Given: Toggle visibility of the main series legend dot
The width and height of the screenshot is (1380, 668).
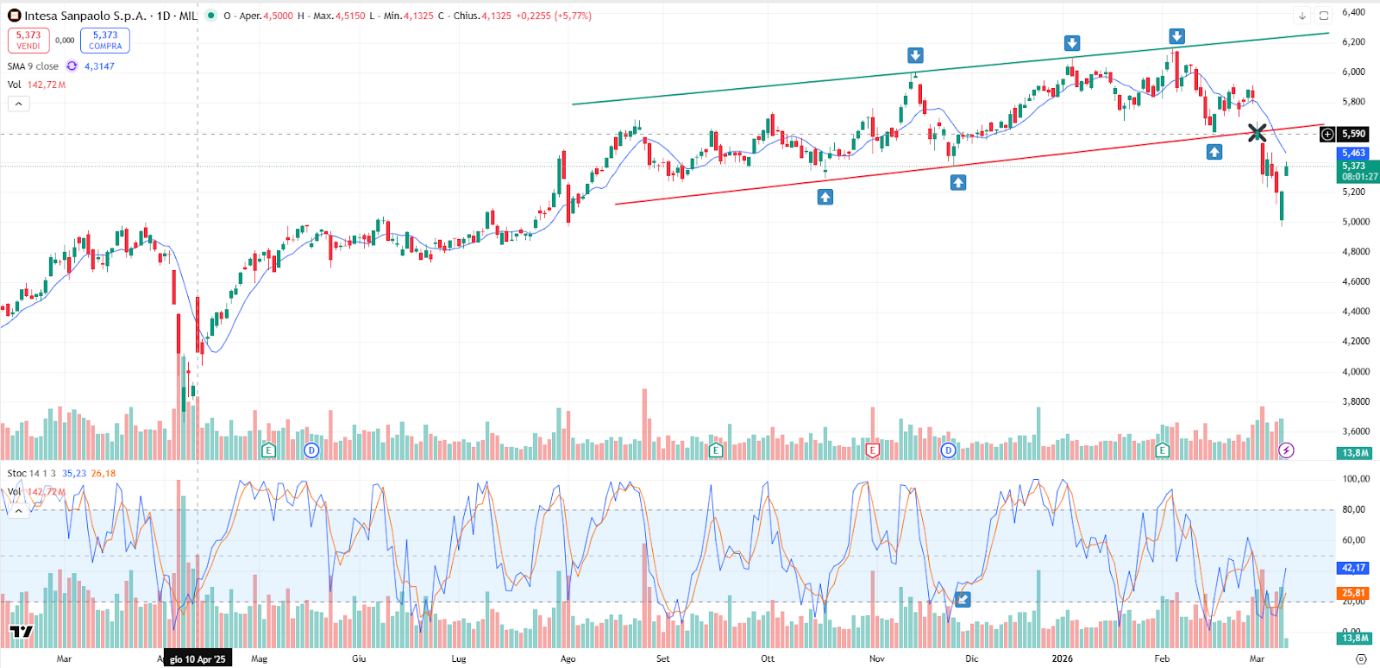Looking at the screenshot, I should 210,15.
